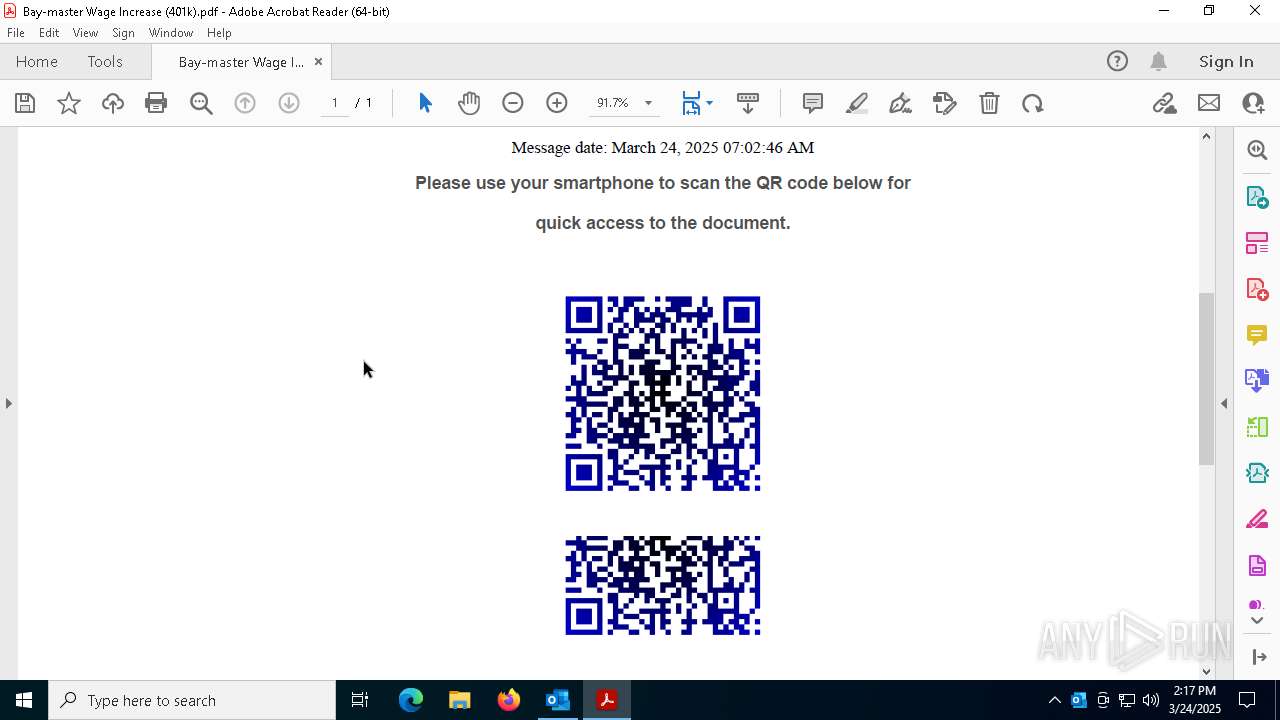This screenshot has width=1280, height=720.
Task: Open the File menu
Action: click(16, 33)
